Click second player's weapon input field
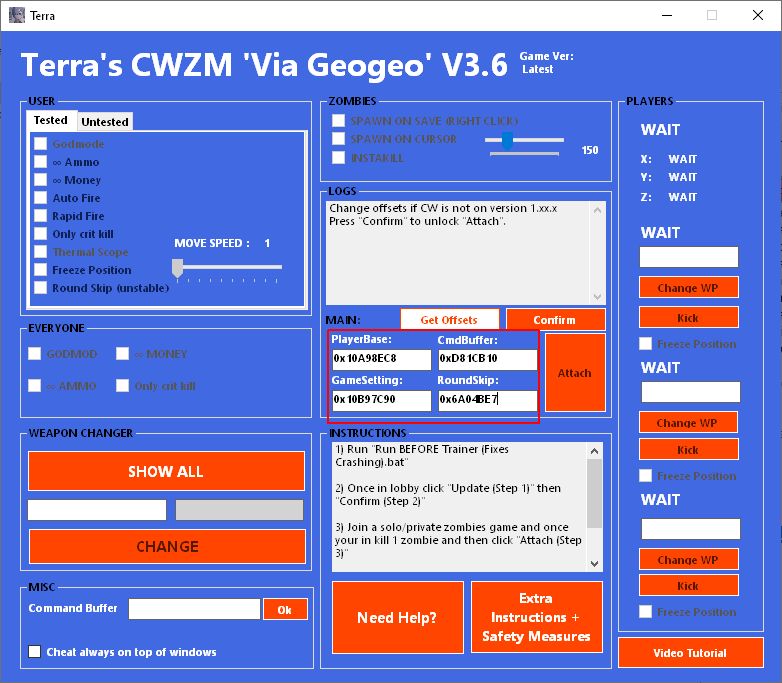782x683 pixels. click(x=690, y=392)
